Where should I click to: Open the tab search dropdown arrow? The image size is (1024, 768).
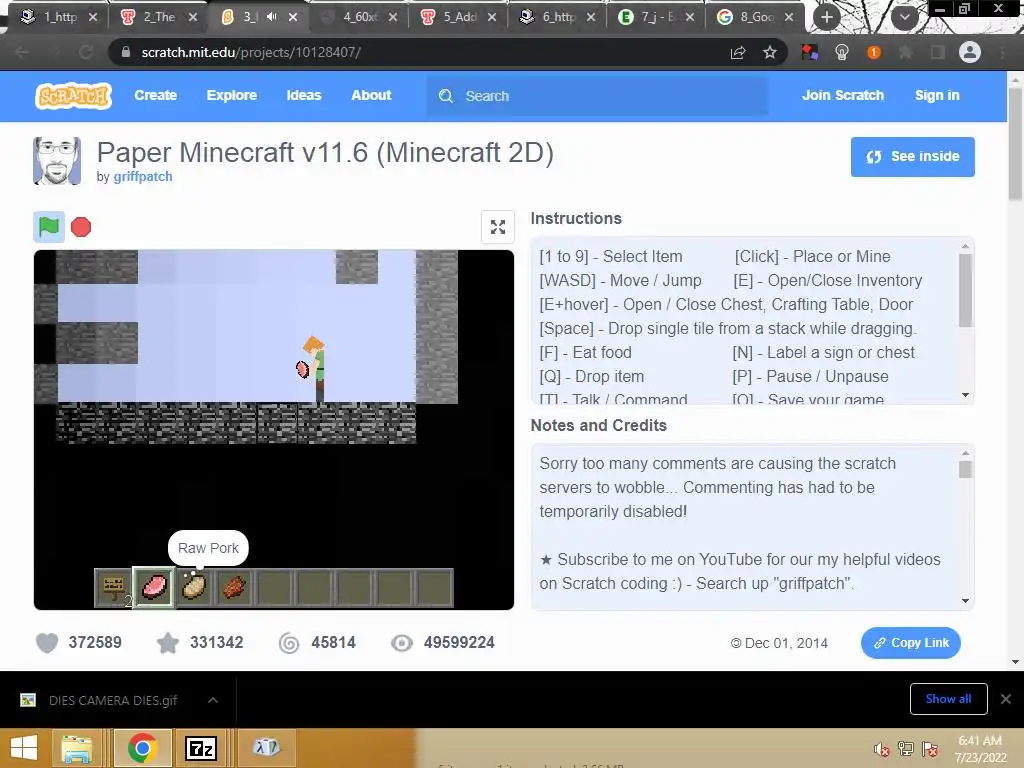[904, 17]
